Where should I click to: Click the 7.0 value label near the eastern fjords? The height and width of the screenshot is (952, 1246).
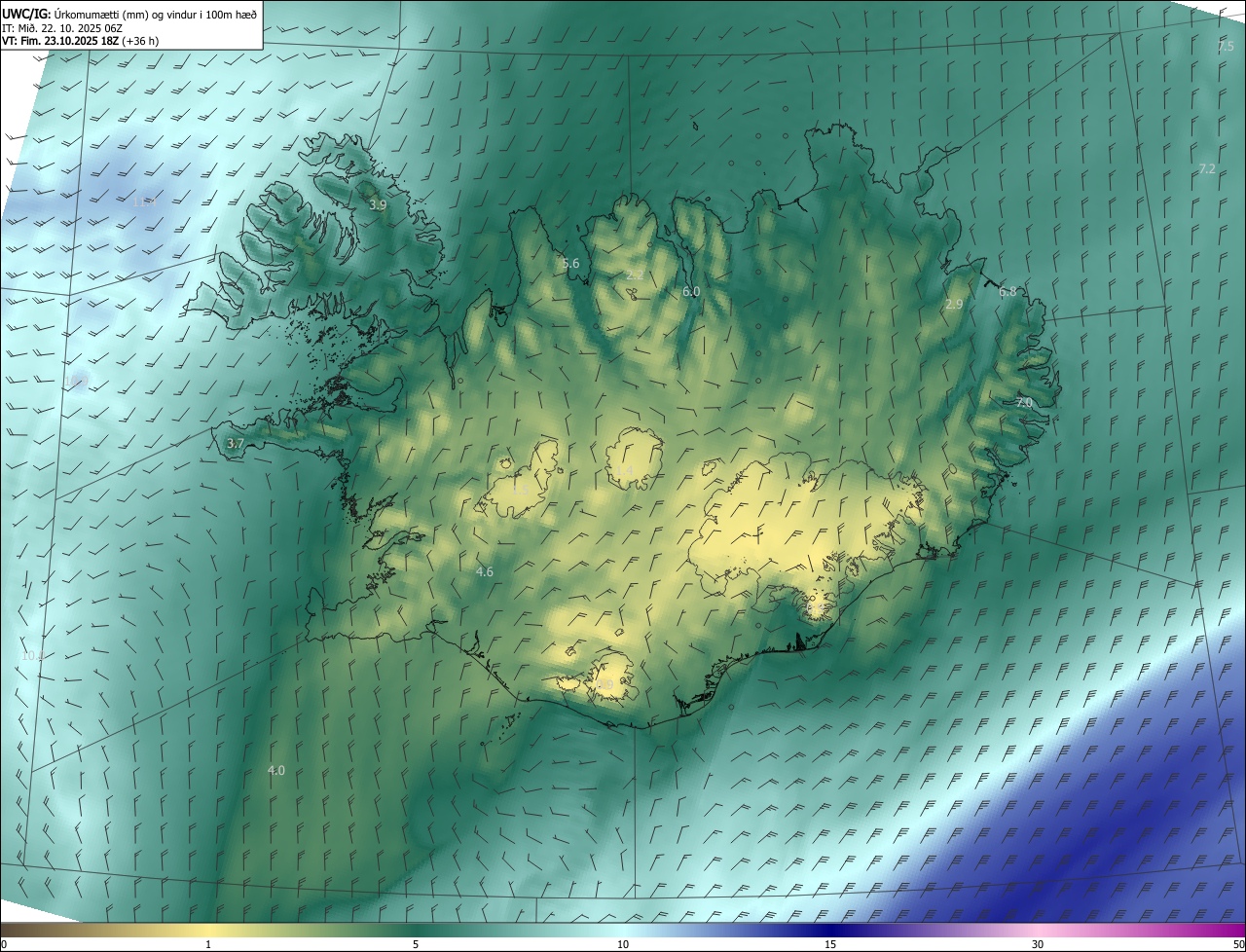click(x=1024, y=402)
